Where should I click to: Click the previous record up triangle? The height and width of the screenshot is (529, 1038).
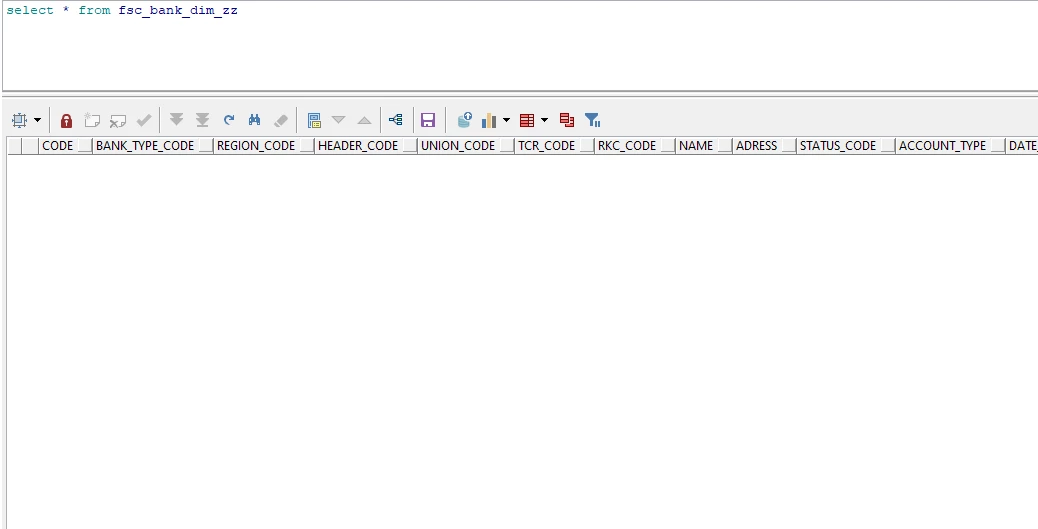pos(364,120)
